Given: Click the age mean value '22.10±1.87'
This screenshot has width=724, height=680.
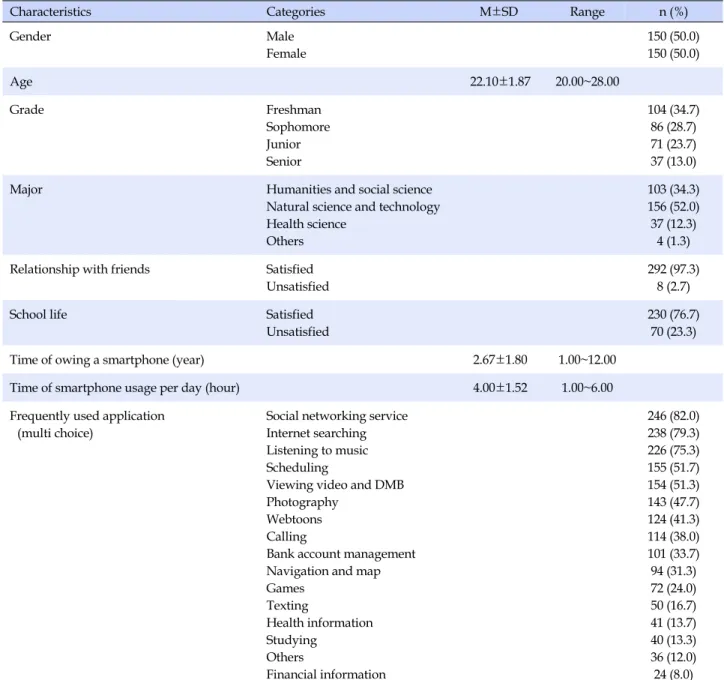Looking at the screenshot, I should pyautogui.click(x=500, y=82).
